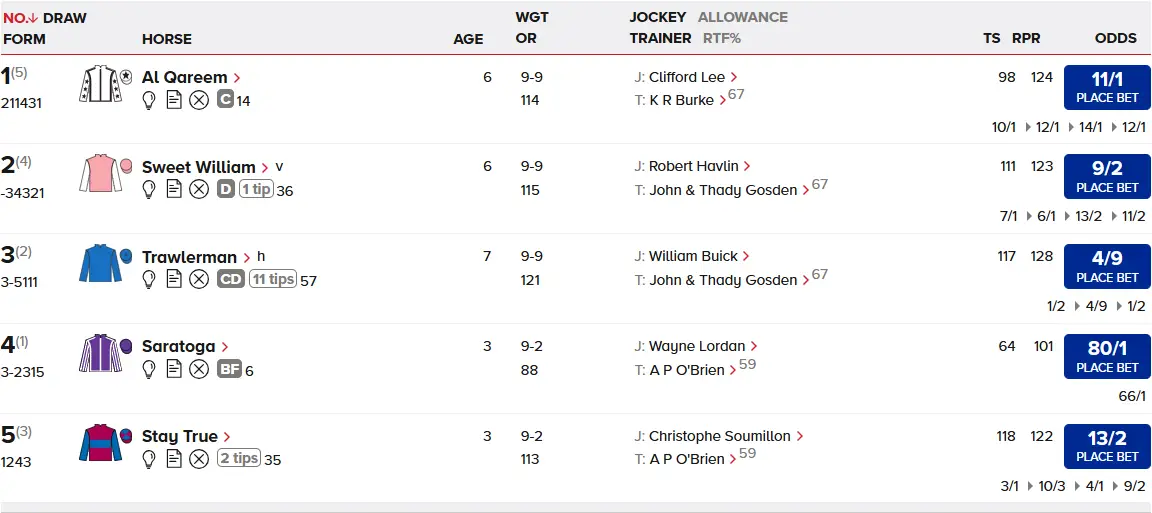
Task: Open the document icon under Saratoga
Action: 174,370
